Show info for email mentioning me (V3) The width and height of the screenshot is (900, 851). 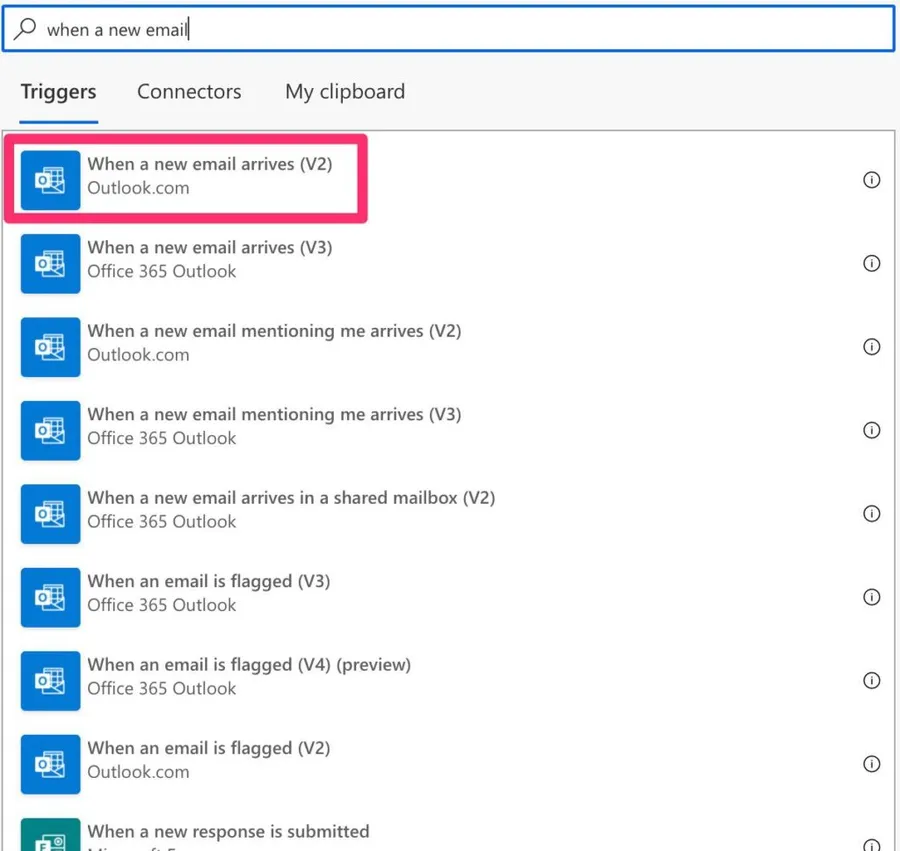pos(871,430)
